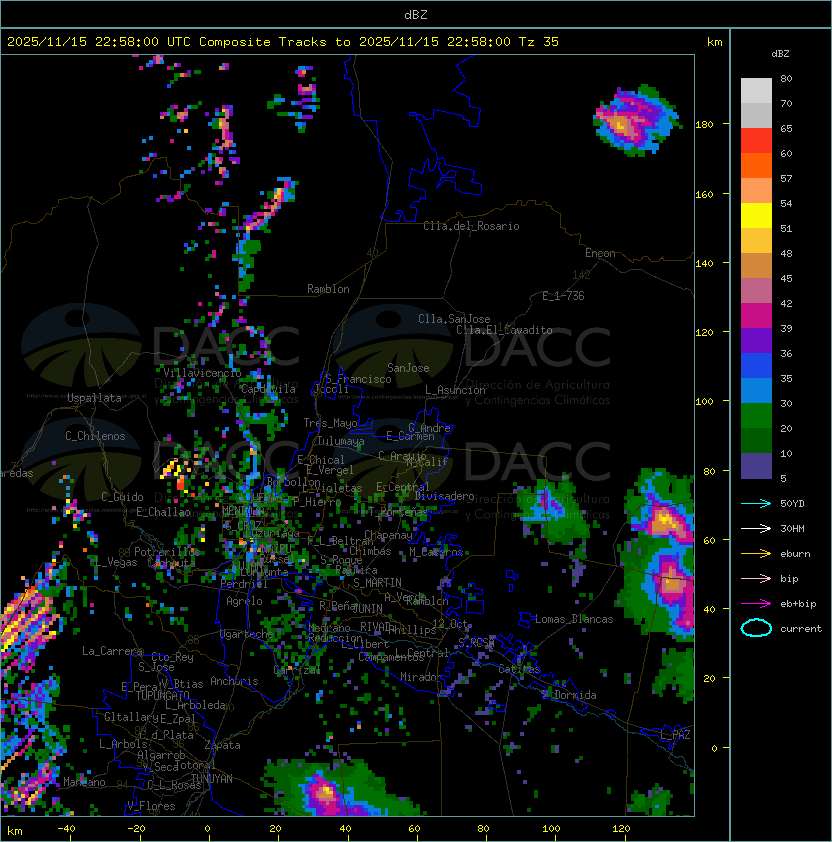Select the 'VillaVicencio' map label
Screen dimensions: 832x842
(202, 373)
